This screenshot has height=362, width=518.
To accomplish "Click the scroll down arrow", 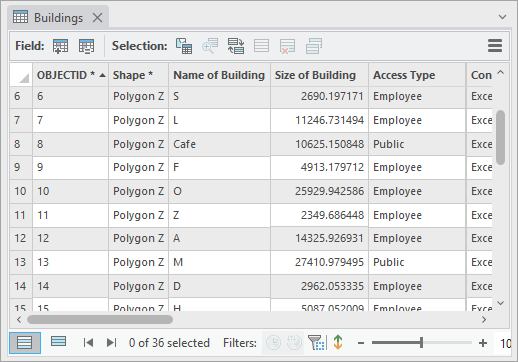I will (500, 303).
